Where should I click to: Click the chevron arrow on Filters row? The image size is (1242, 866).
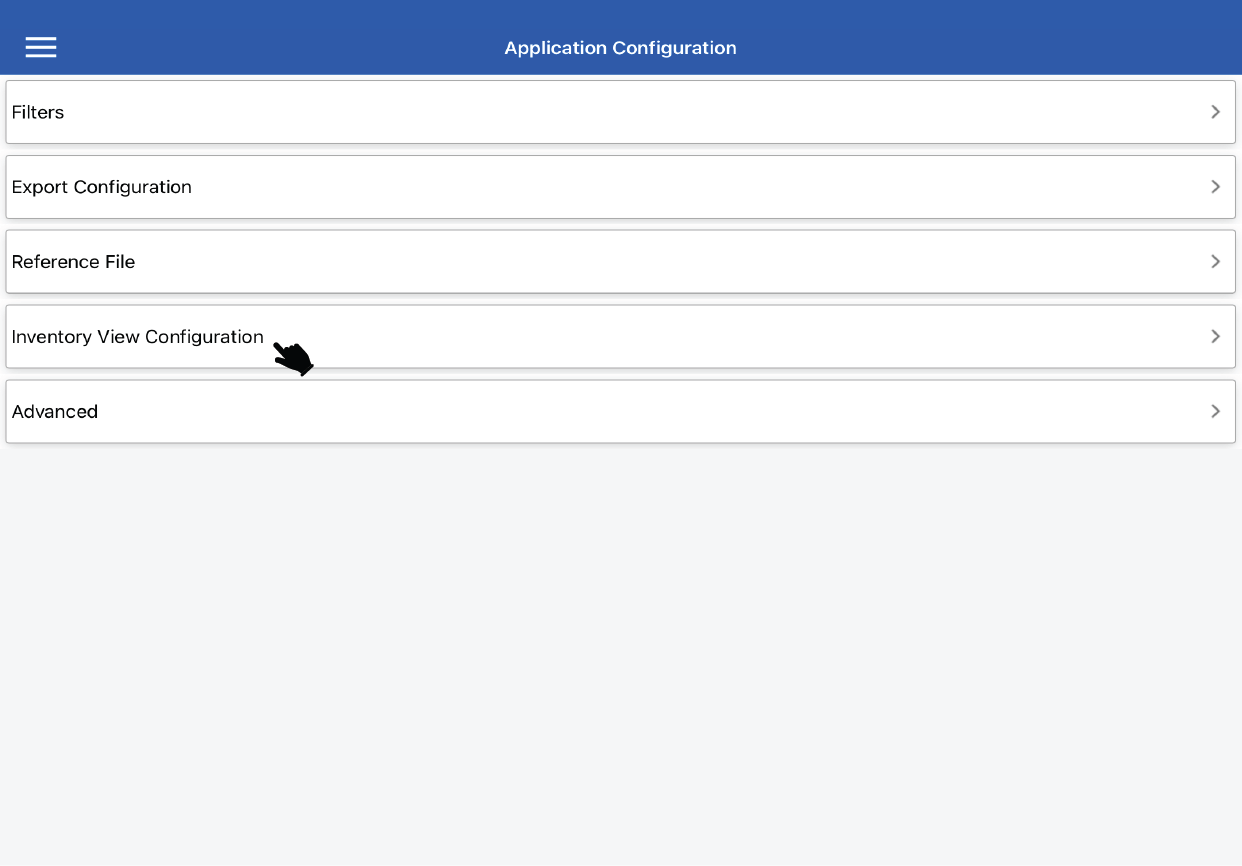1215,112
